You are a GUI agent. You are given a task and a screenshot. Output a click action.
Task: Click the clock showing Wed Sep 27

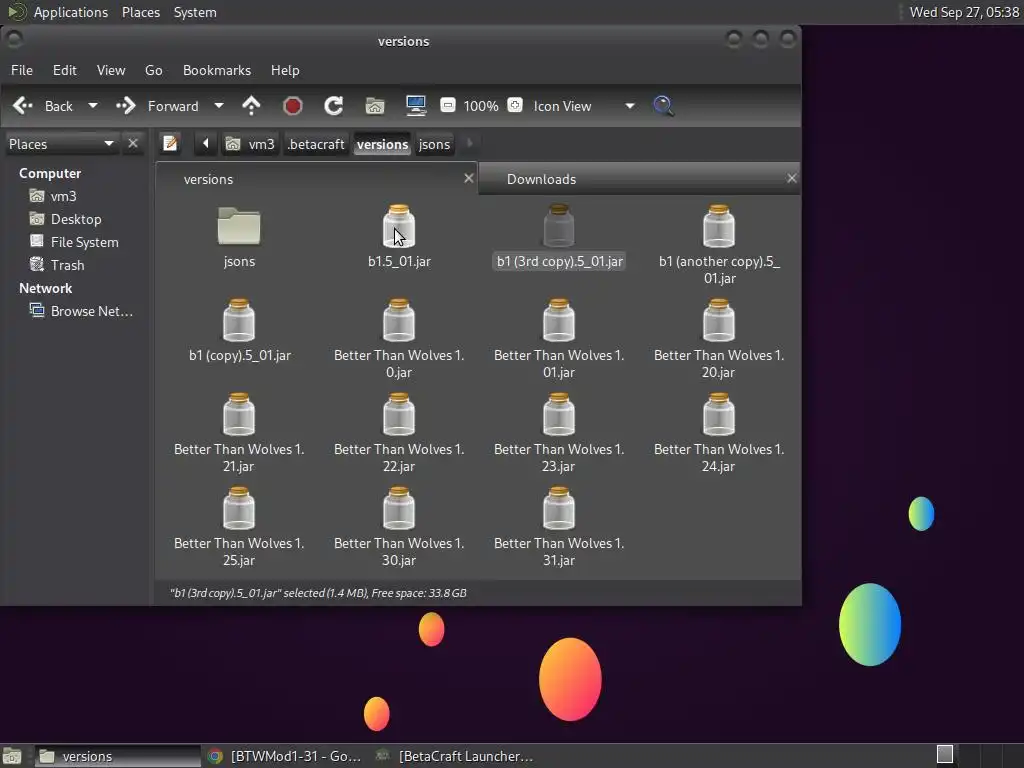964,12
